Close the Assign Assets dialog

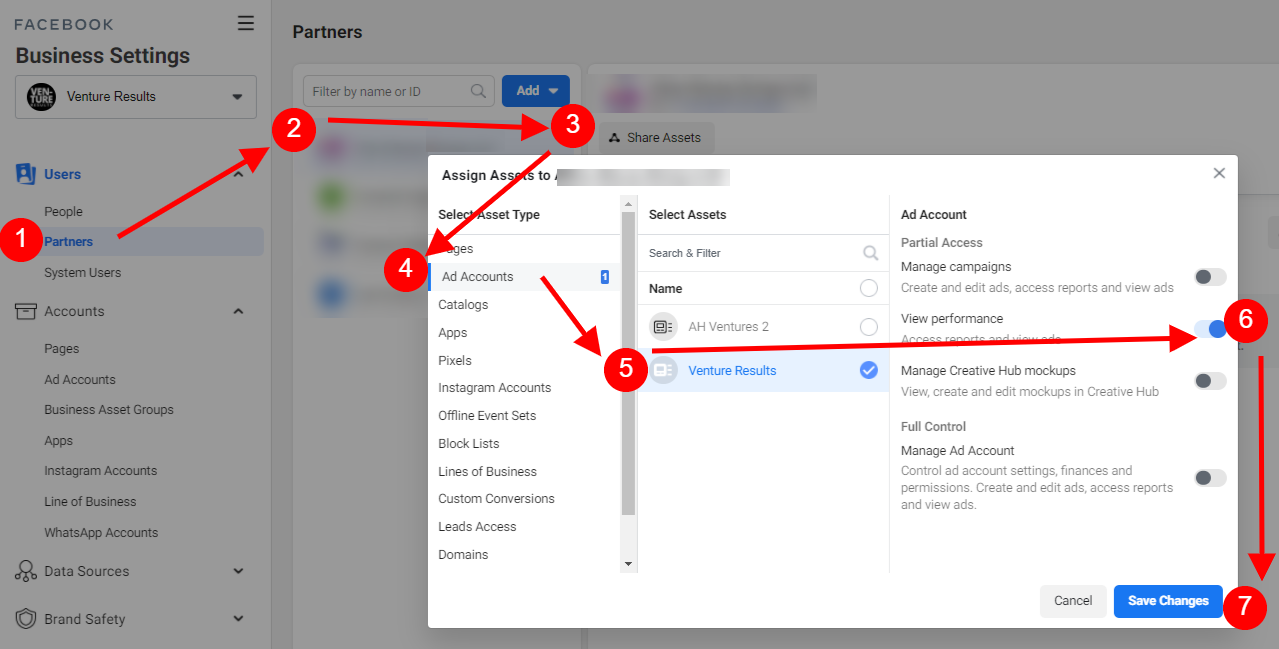[1219, 173]
